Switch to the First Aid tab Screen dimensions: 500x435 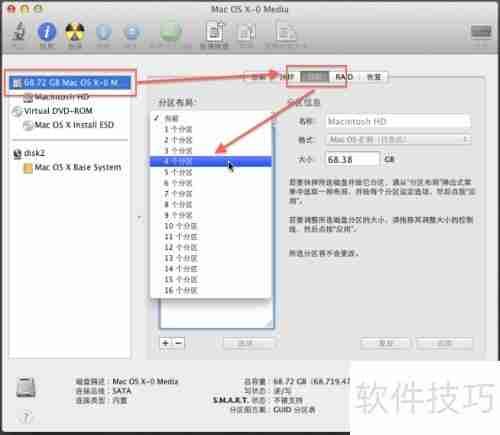point(259,77)
